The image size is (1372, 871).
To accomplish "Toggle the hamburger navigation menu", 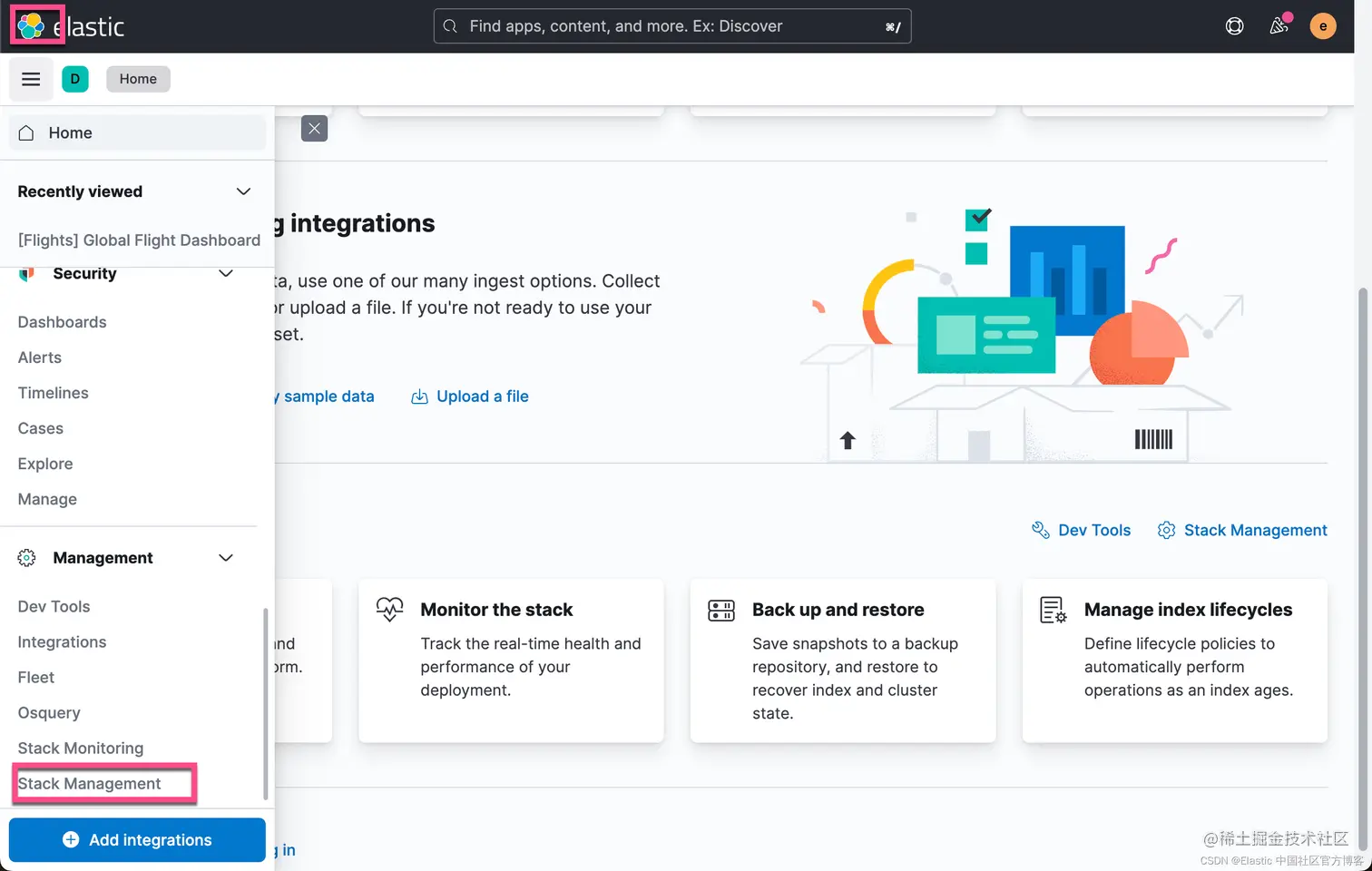I will 31,79.
